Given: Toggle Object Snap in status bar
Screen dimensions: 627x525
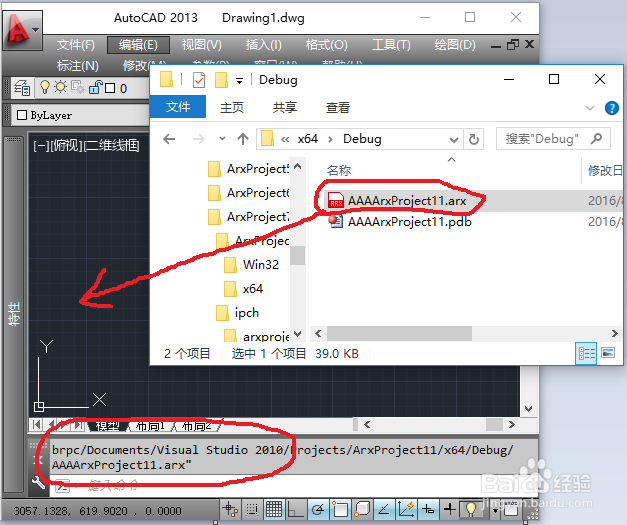Looking at the screenshot, I should (x=340, y=509).
